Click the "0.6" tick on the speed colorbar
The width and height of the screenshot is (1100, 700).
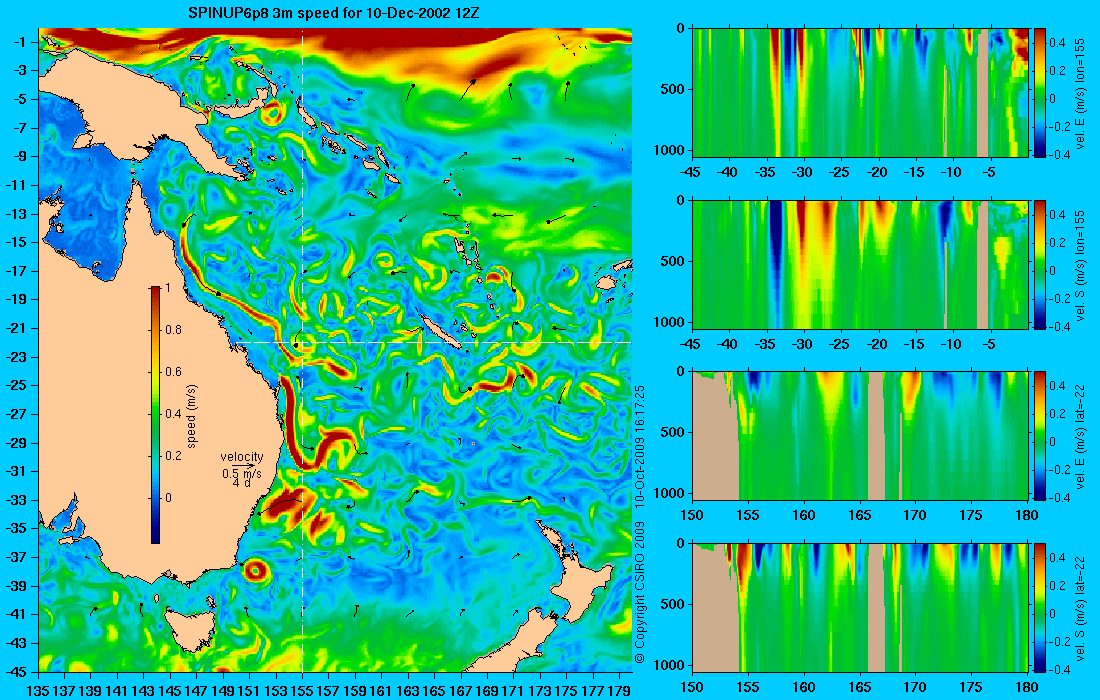click(173, 372)
